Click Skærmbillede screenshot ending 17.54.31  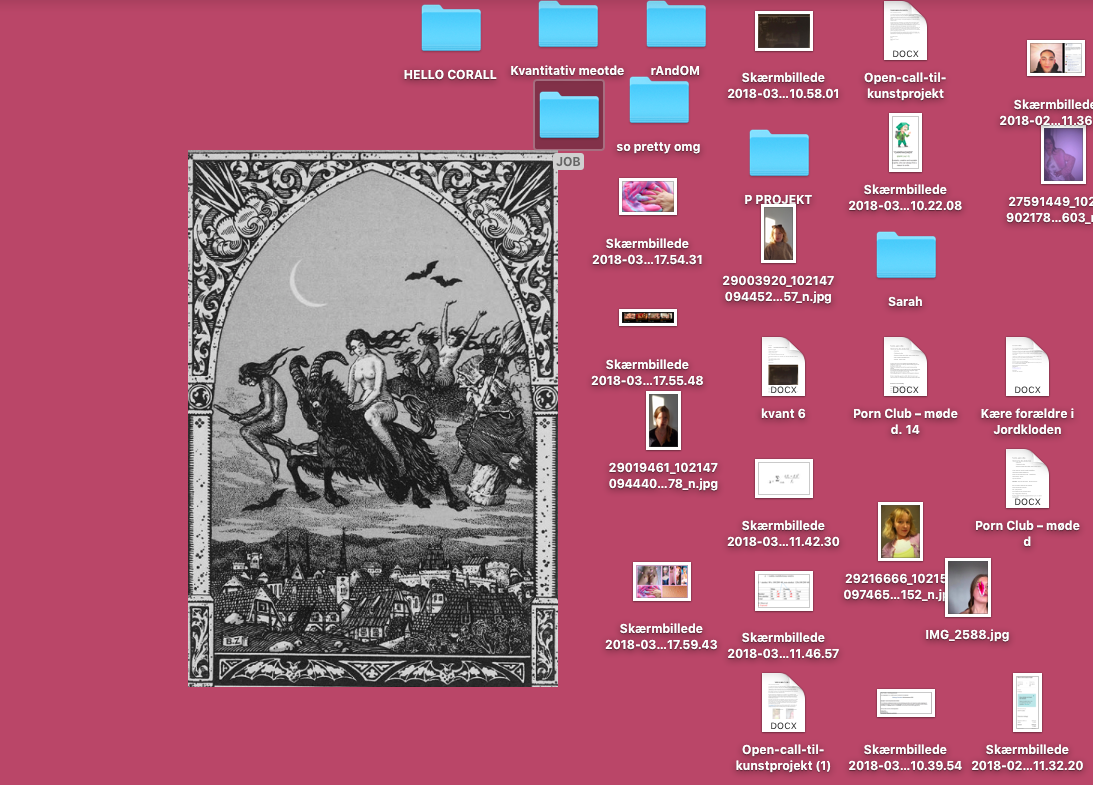(647, 197)
